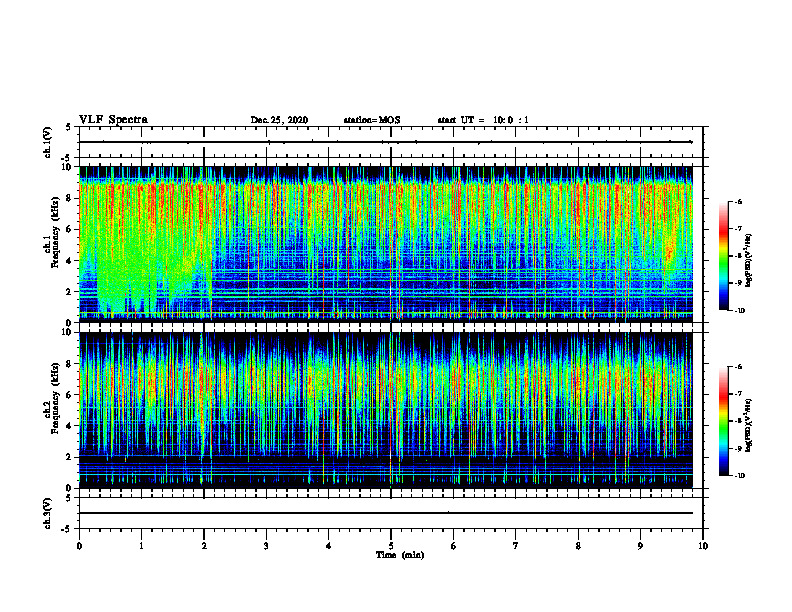Click the "start UT = 10: 0 : 1" text

483,120
